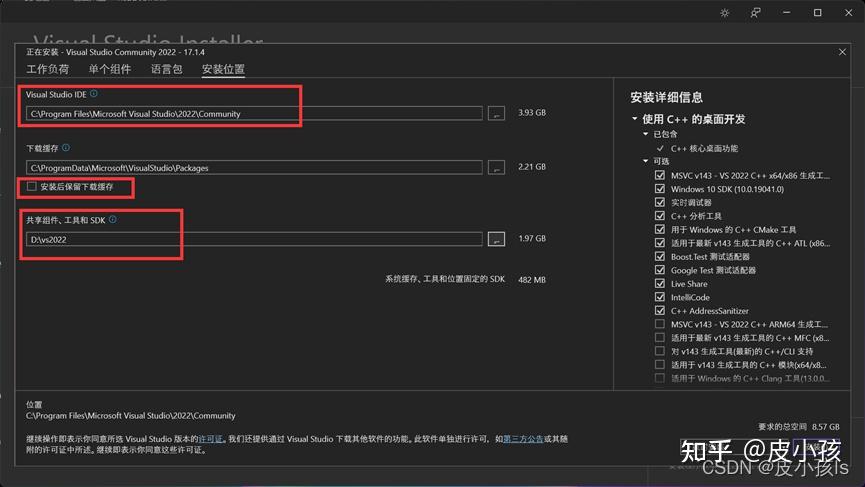Click info icon next to 共享组件、工具和 SDK
The image size is (865, 487).
tap(113, 219)
